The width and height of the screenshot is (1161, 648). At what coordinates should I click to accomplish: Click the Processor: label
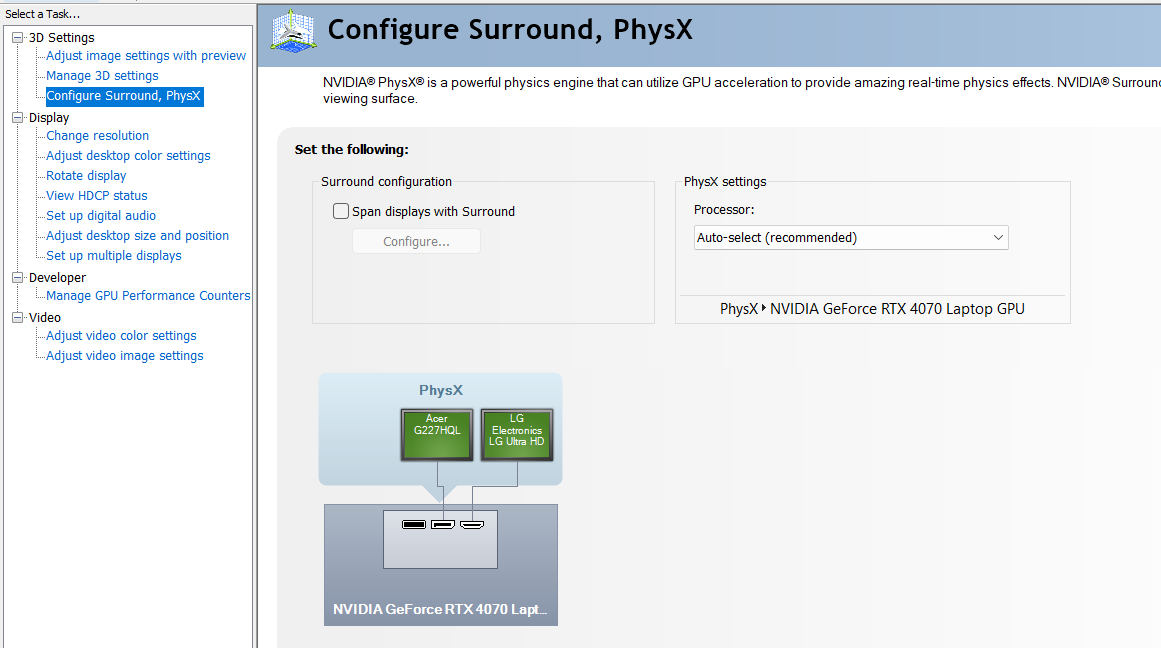point(724,210)
